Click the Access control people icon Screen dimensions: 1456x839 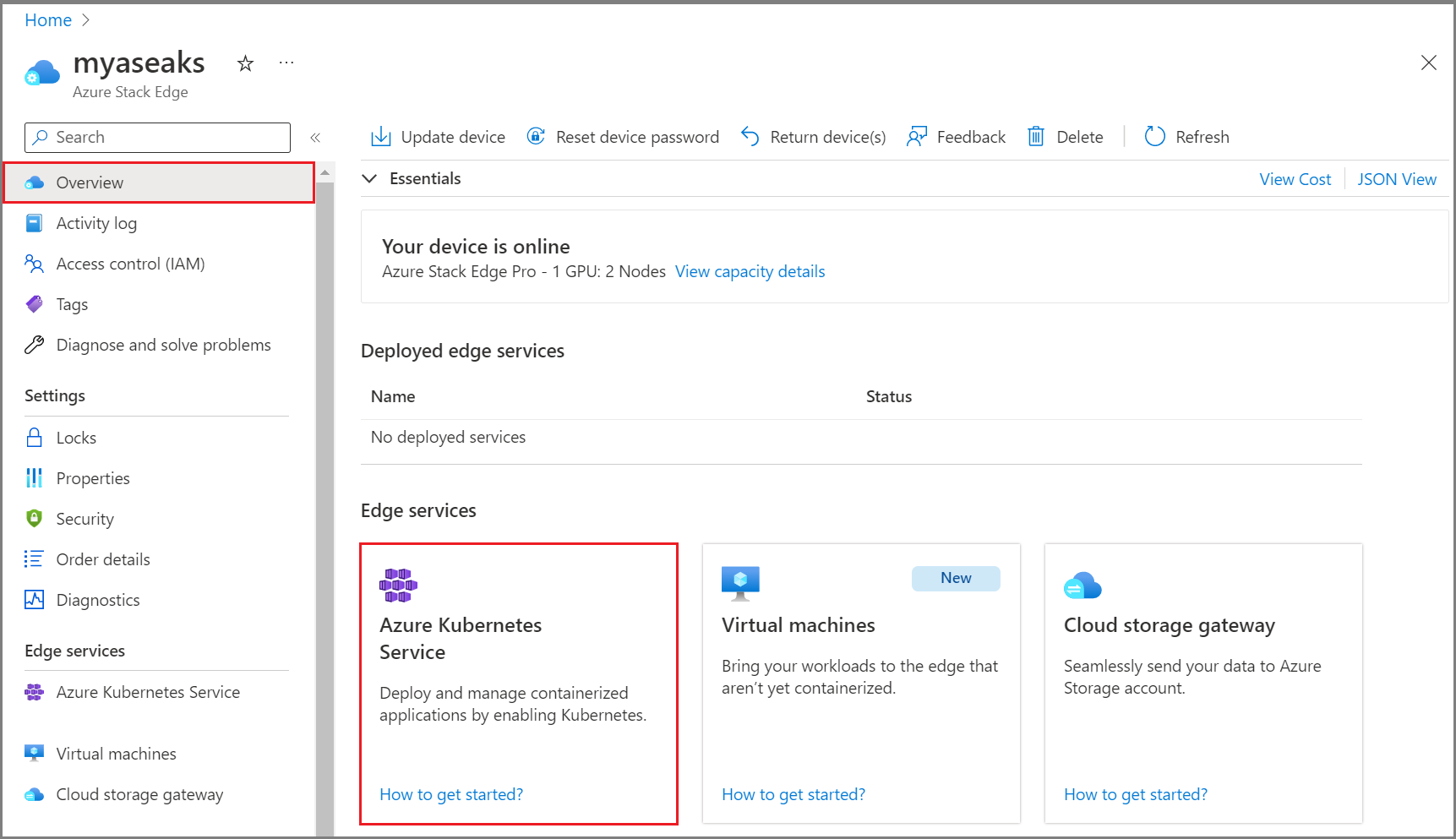(x=35, y=264)
